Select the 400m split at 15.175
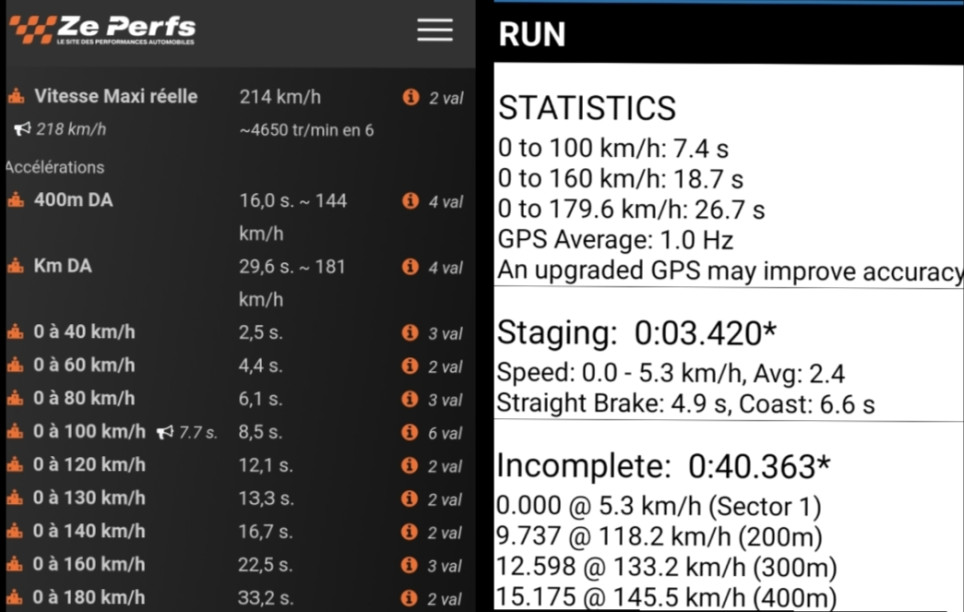The image size is (964, 612). [666, 598]
